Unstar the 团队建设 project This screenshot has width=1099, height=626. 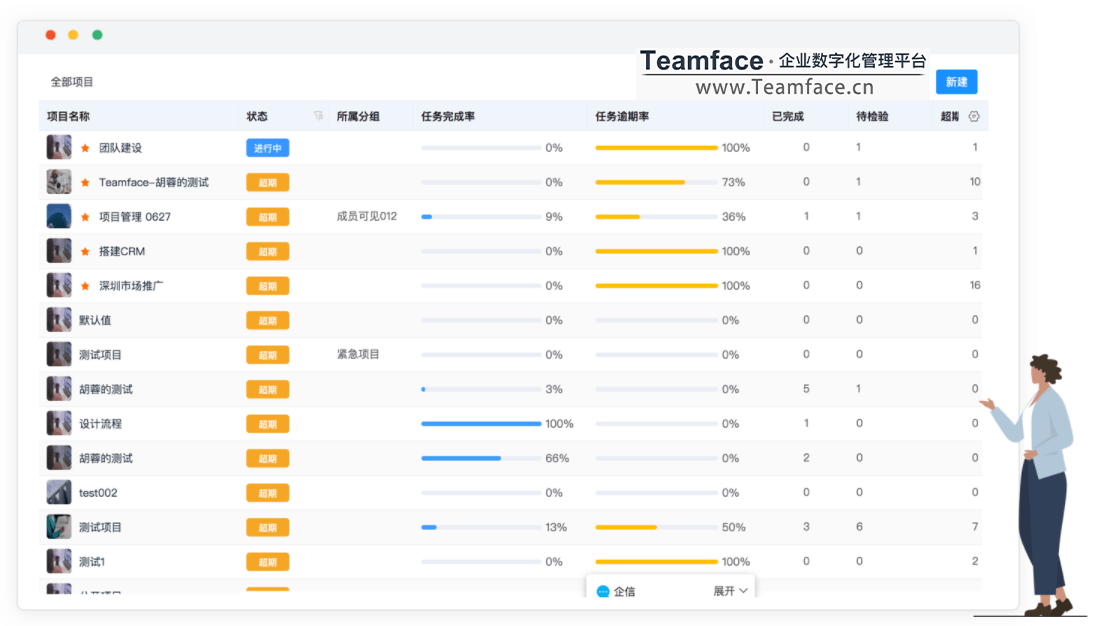click(86, 148)
